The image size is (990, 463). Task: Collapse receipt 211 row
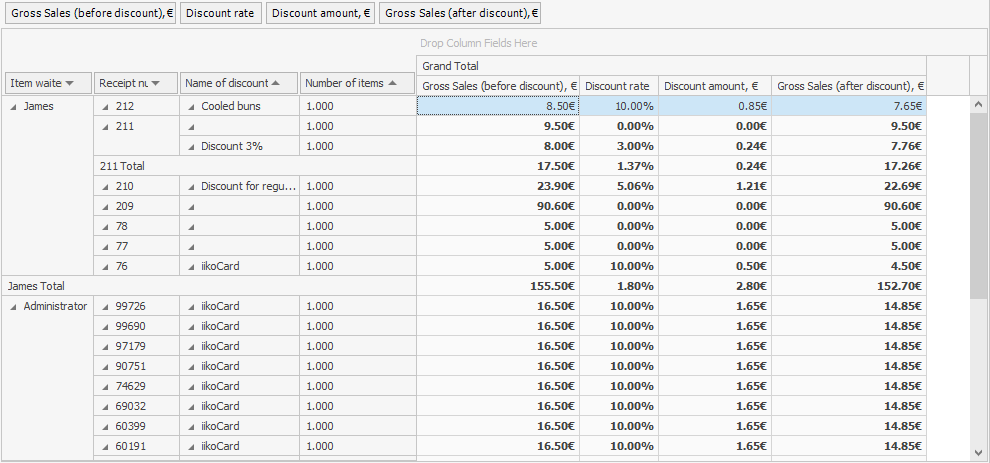(x=104, y=126)
